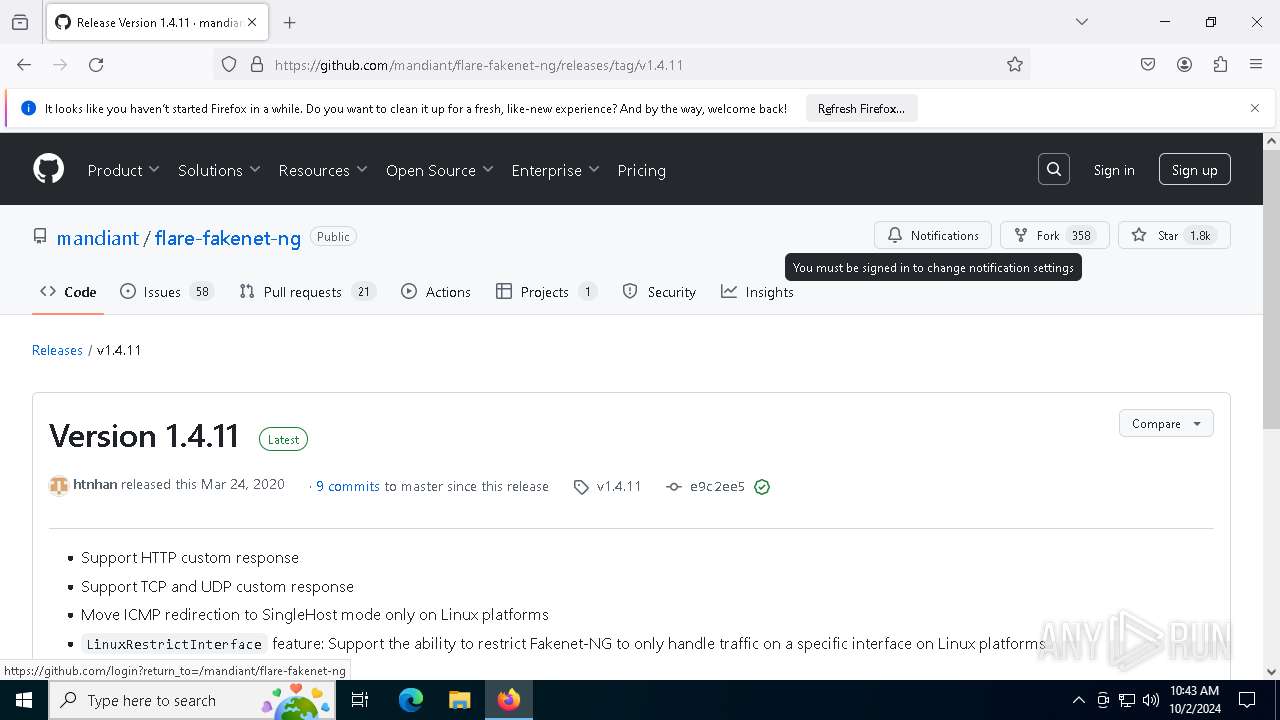
Task: Open a new tab with plus icon
Action: click(290, 22)
